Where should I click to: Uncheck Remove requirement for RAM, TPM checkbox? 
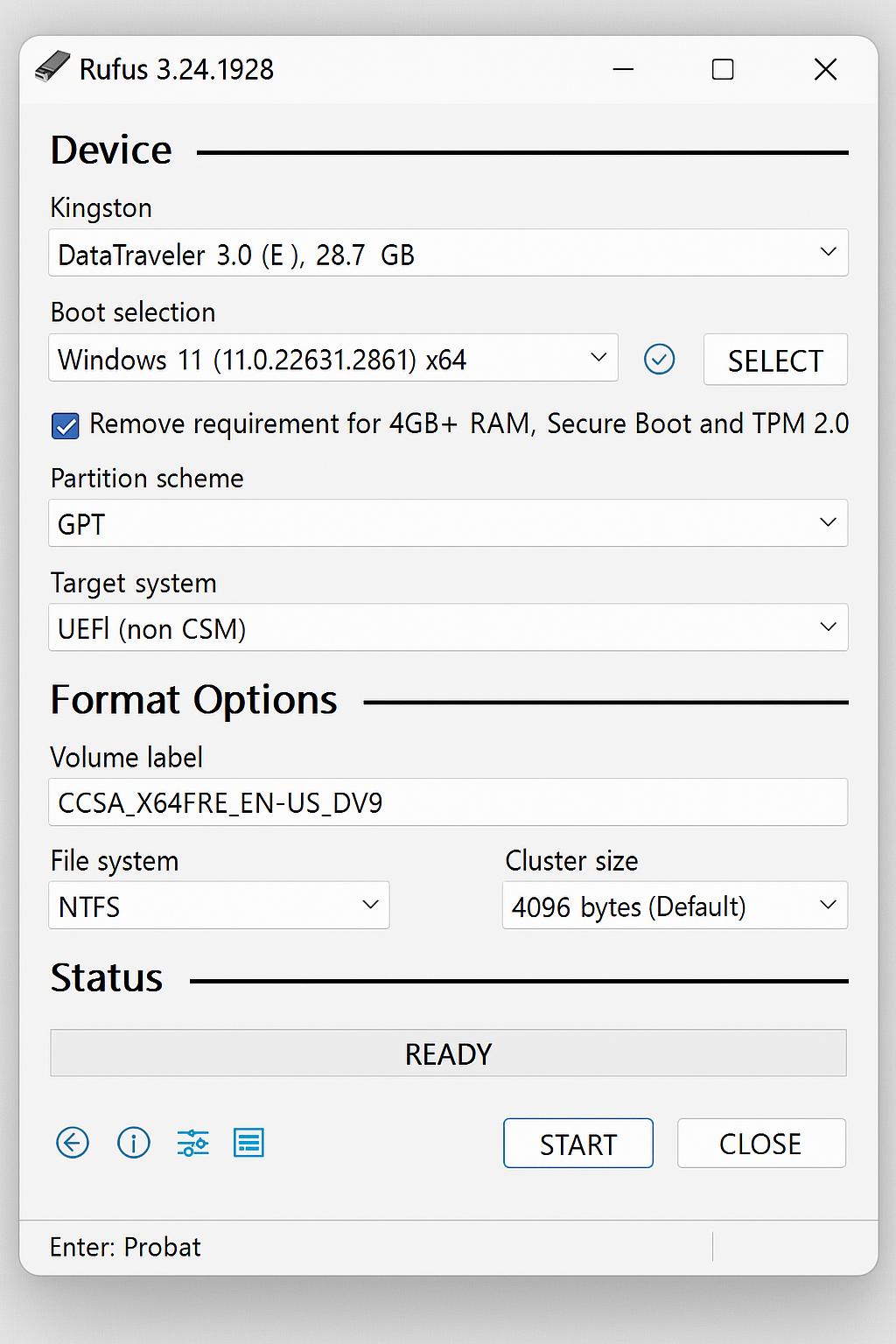coord(66,425)
